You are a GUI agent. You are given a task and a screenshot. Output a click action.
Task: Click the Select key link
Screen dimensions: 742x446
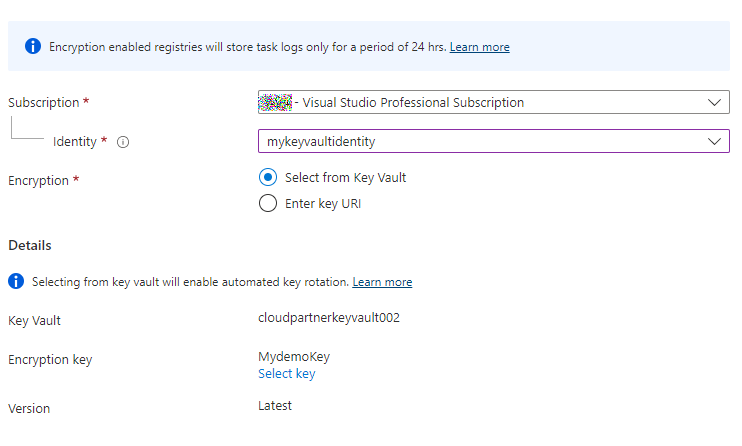[x=286, y=374]
